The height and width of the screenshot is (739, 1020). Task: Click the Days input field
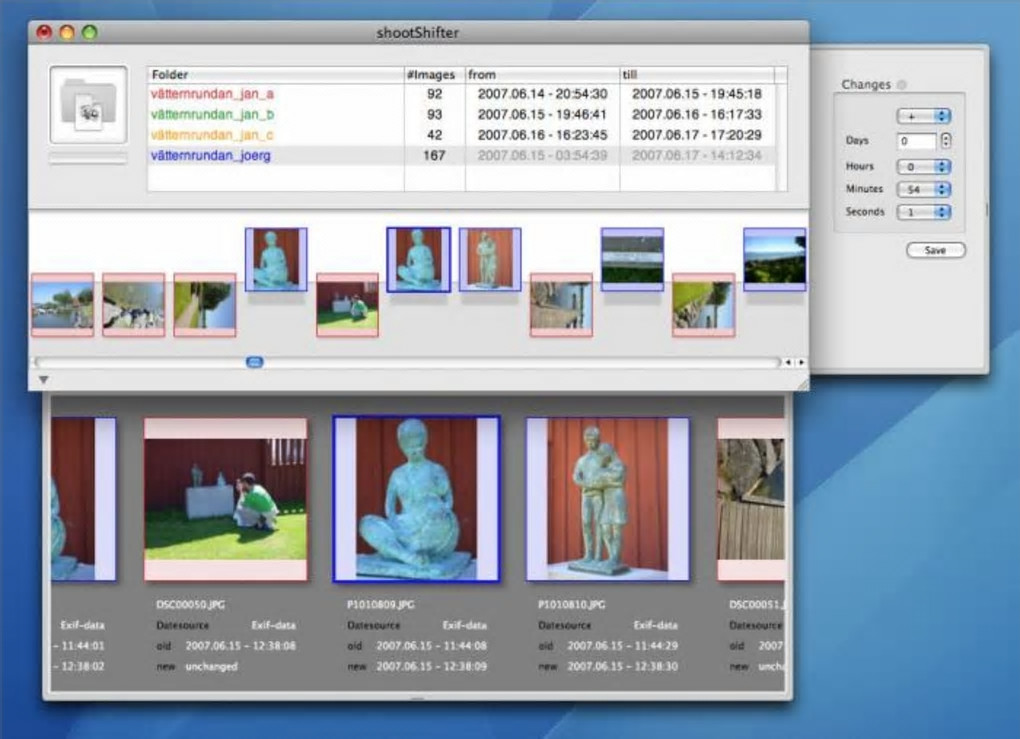pos(917,141)
